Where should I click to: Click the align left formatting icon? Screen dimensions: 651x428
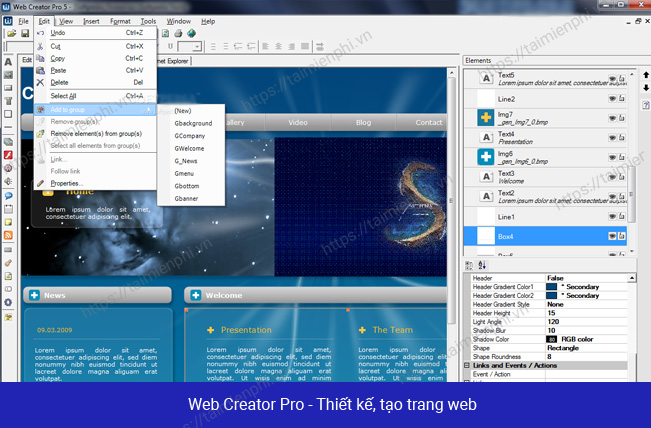pyautogui.click(x=265, y=46)
